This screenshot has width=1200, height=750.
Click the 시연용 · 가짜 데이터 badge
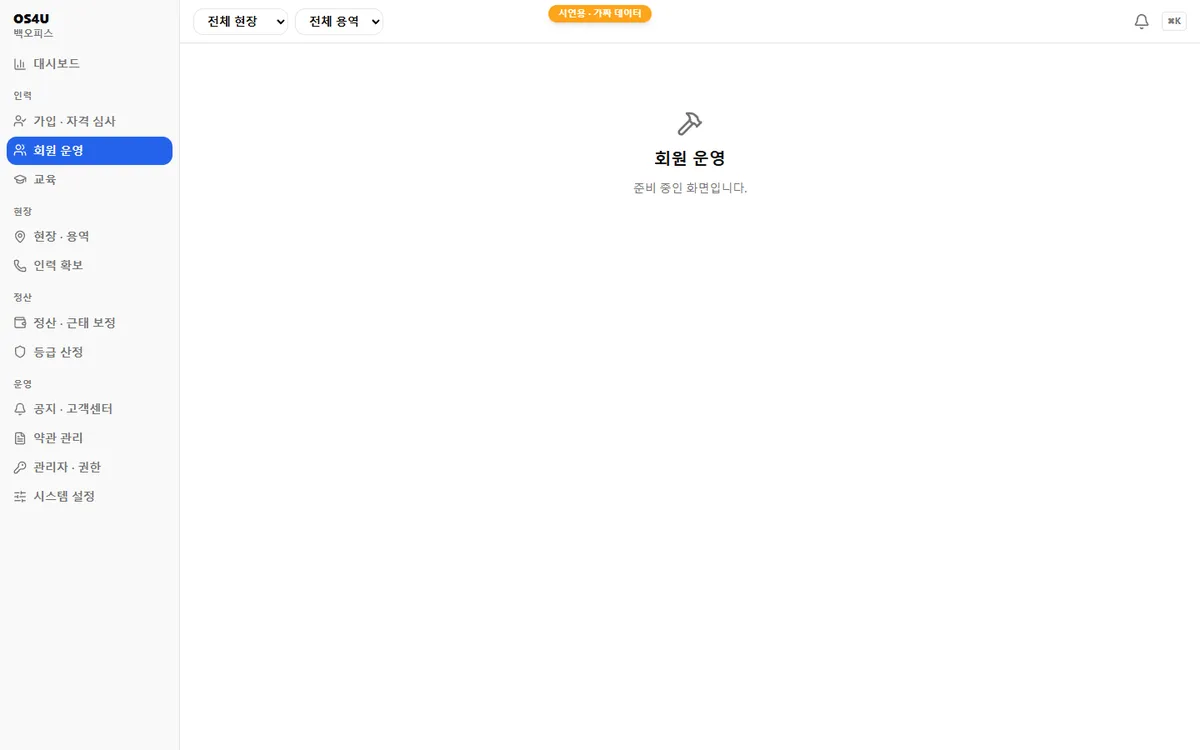click(600, 13)
